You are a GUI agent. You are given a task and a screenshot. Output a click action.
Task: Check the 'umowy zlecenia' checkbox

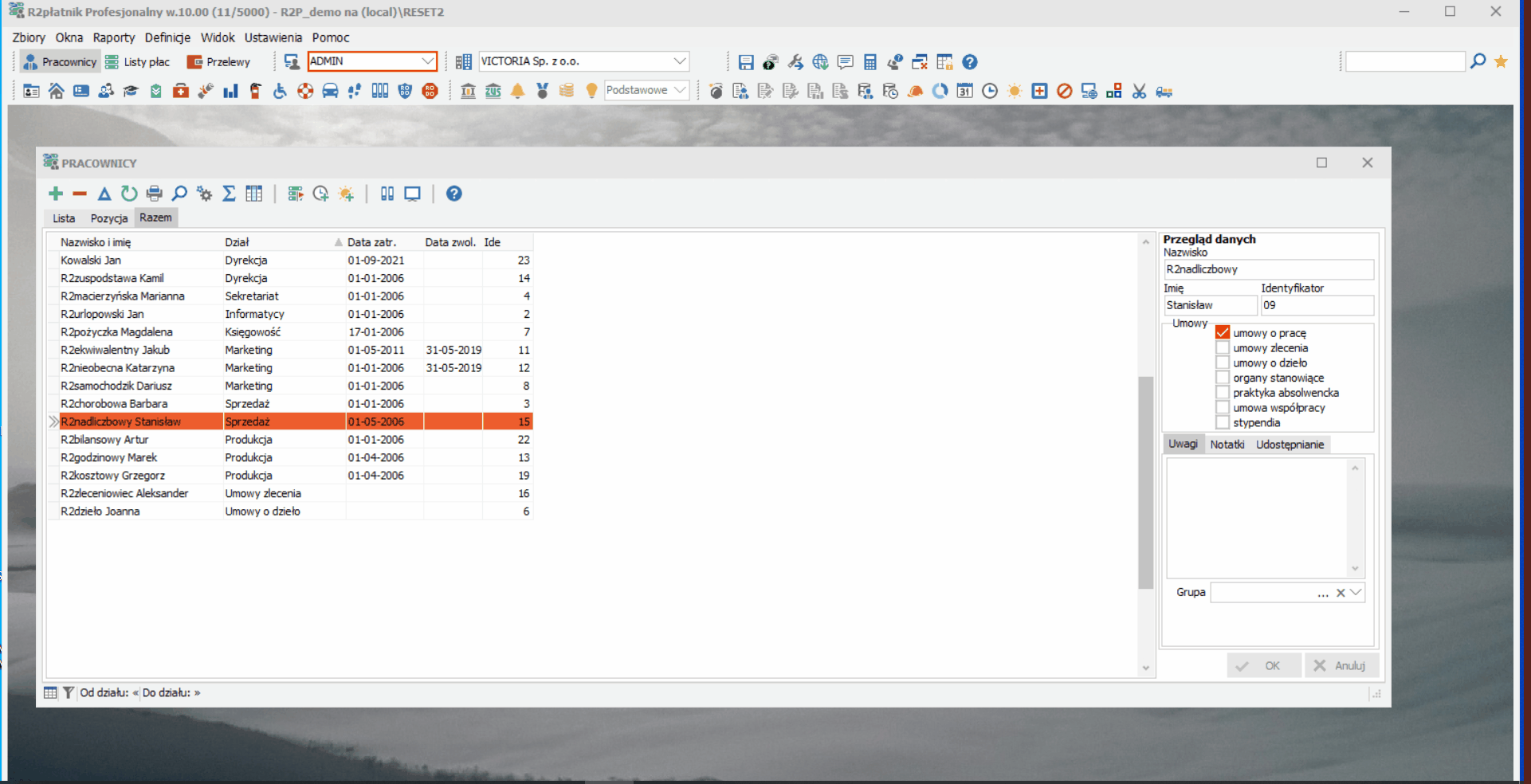coord(1223,347)
